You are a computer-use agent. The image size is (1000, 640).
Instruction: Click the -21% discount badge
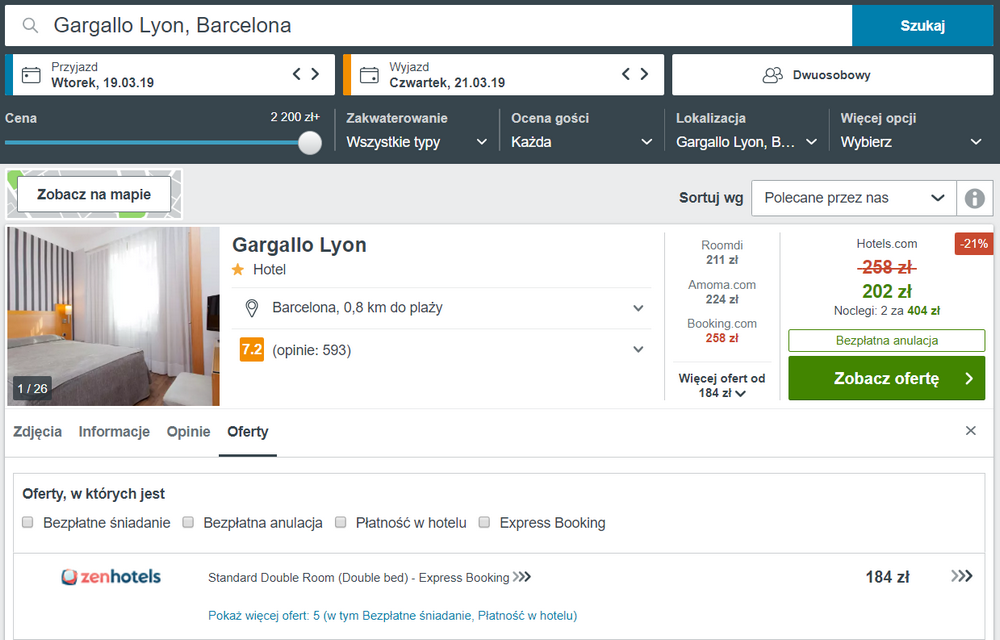tap(974, 244)
